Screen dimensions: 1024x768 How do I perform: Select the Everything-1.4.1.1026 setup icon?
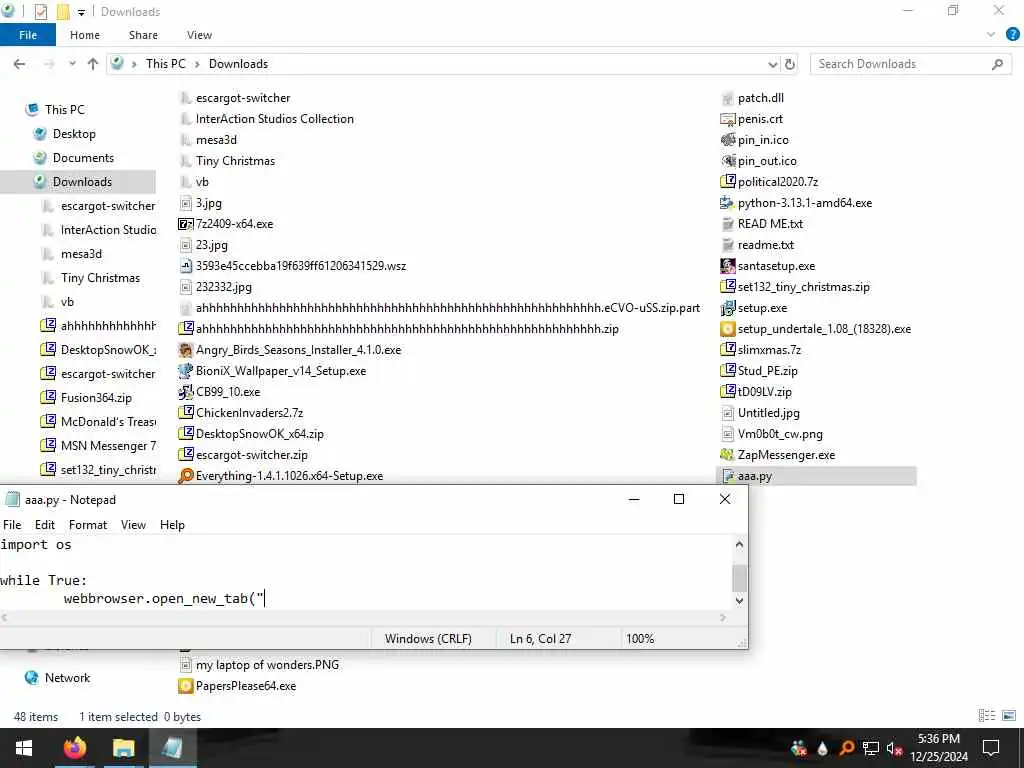tap(185, 476)
